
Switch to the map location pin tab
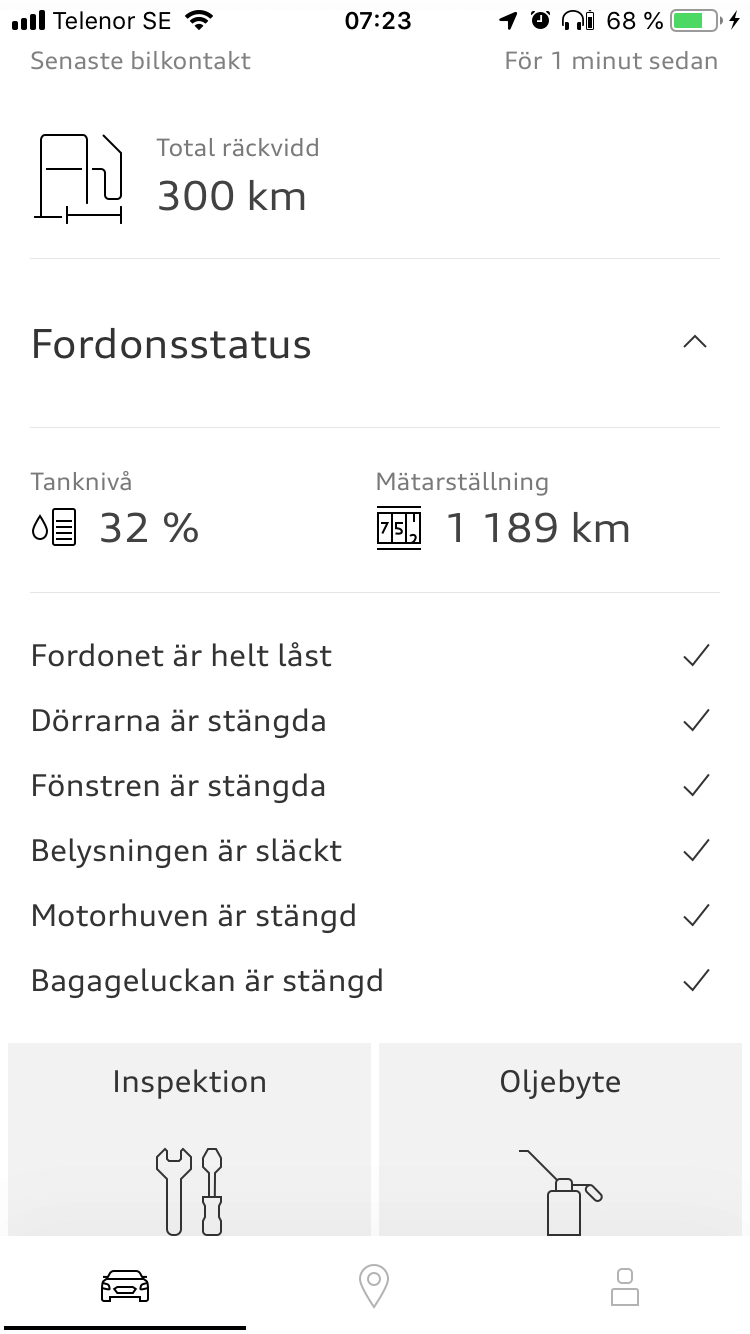(x=374, y=1286)
